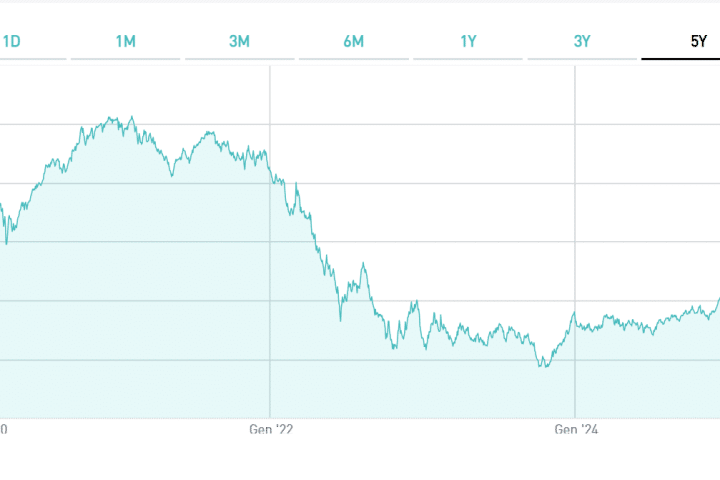The width and height of the screenshot is (720, 480).
Task: Choose the 3Y chart range tab
Action: pyautogui.click(x=582, y=41)
